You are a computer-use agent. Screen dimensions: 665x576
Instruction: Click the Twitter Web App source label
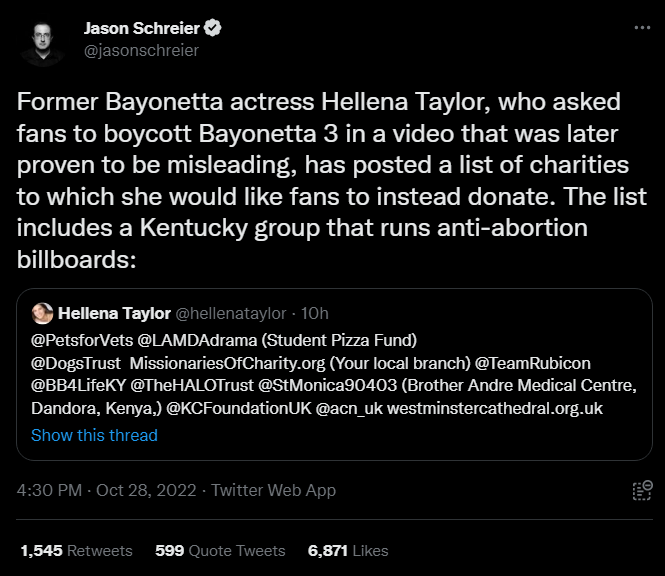(274, 490)
